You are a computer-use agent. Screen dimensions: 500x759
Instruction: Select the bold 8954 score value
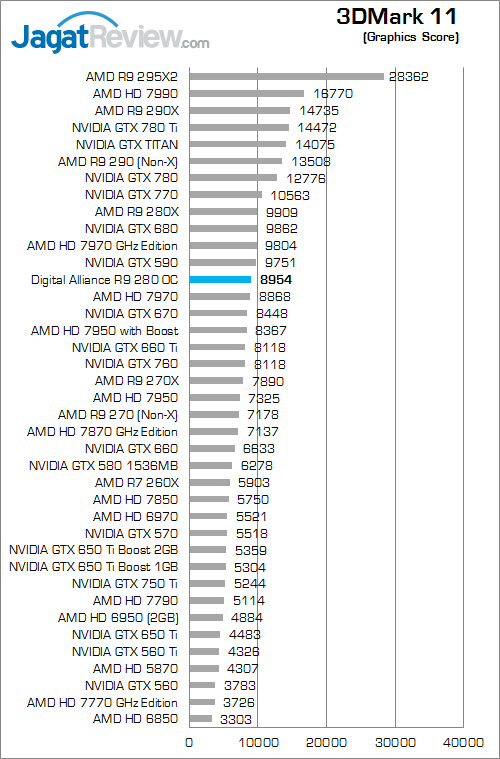276,280
